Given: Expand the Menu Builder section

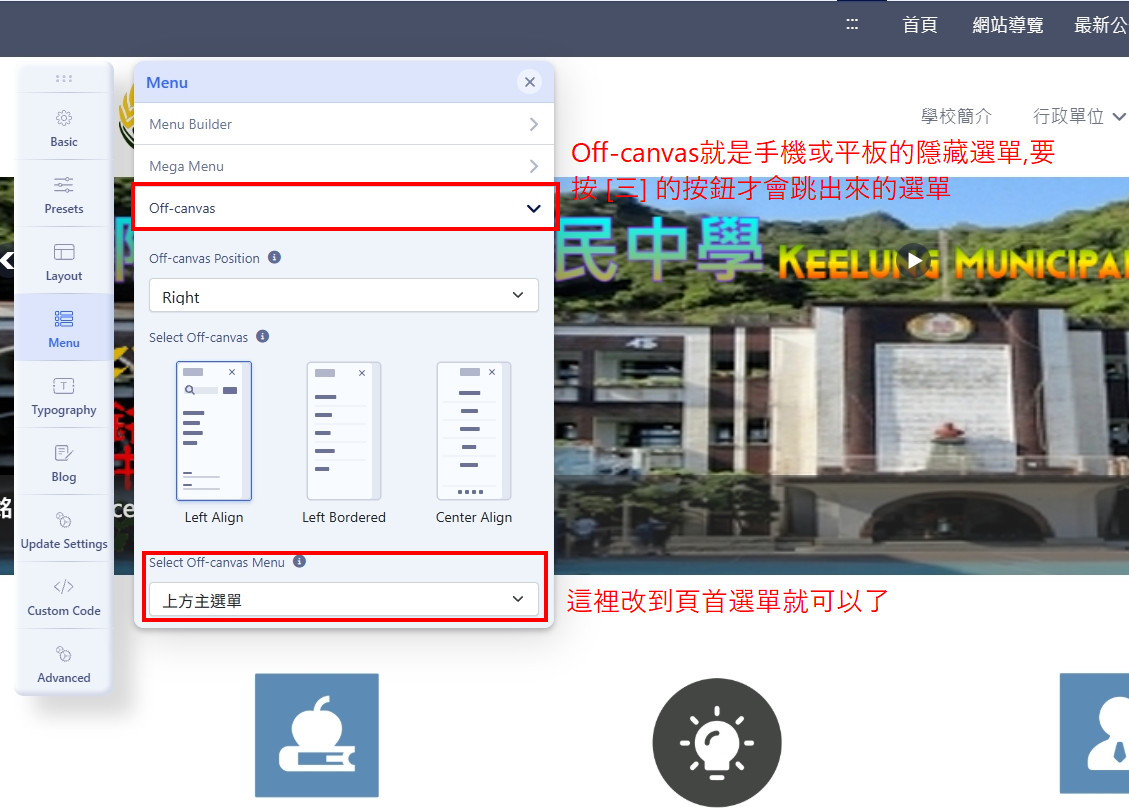Looking at the screenshot, I should 343,124.
